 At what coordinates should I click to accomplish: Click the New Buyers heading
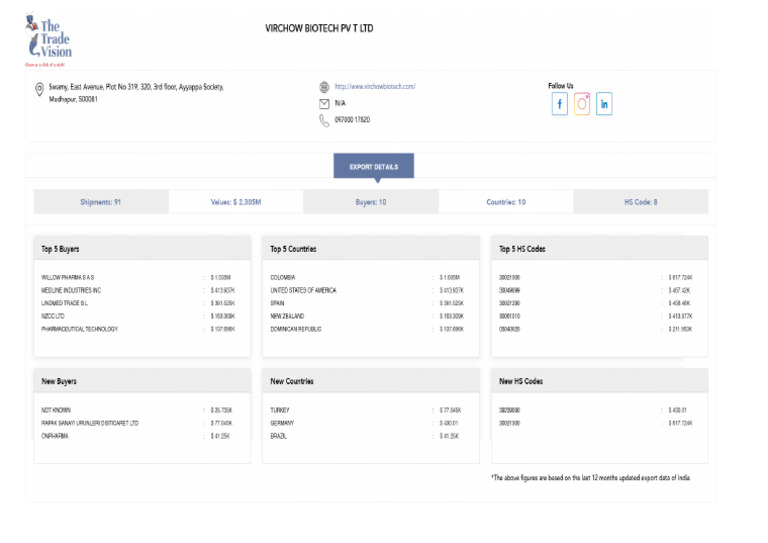(59, 381)
